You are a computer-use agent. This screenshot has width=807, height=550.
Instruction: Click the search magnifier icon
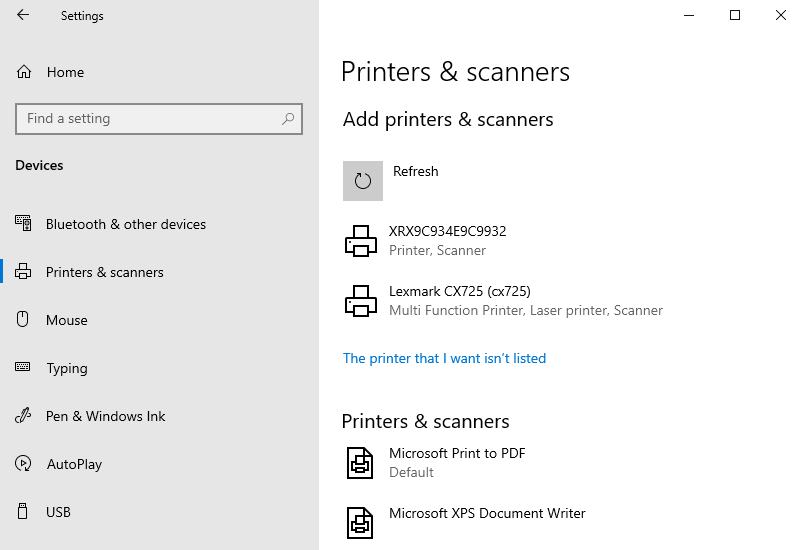[288, 118]
